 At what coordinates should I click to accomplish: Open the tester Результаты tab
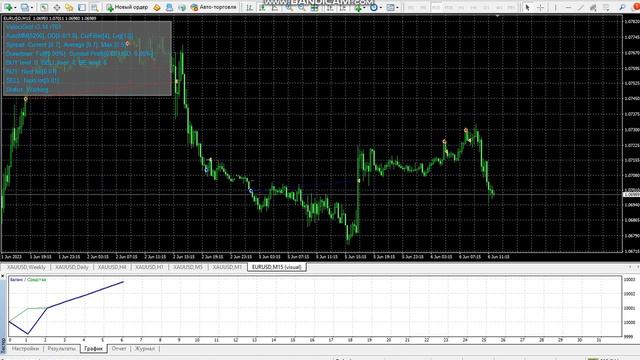pos(62,349)
